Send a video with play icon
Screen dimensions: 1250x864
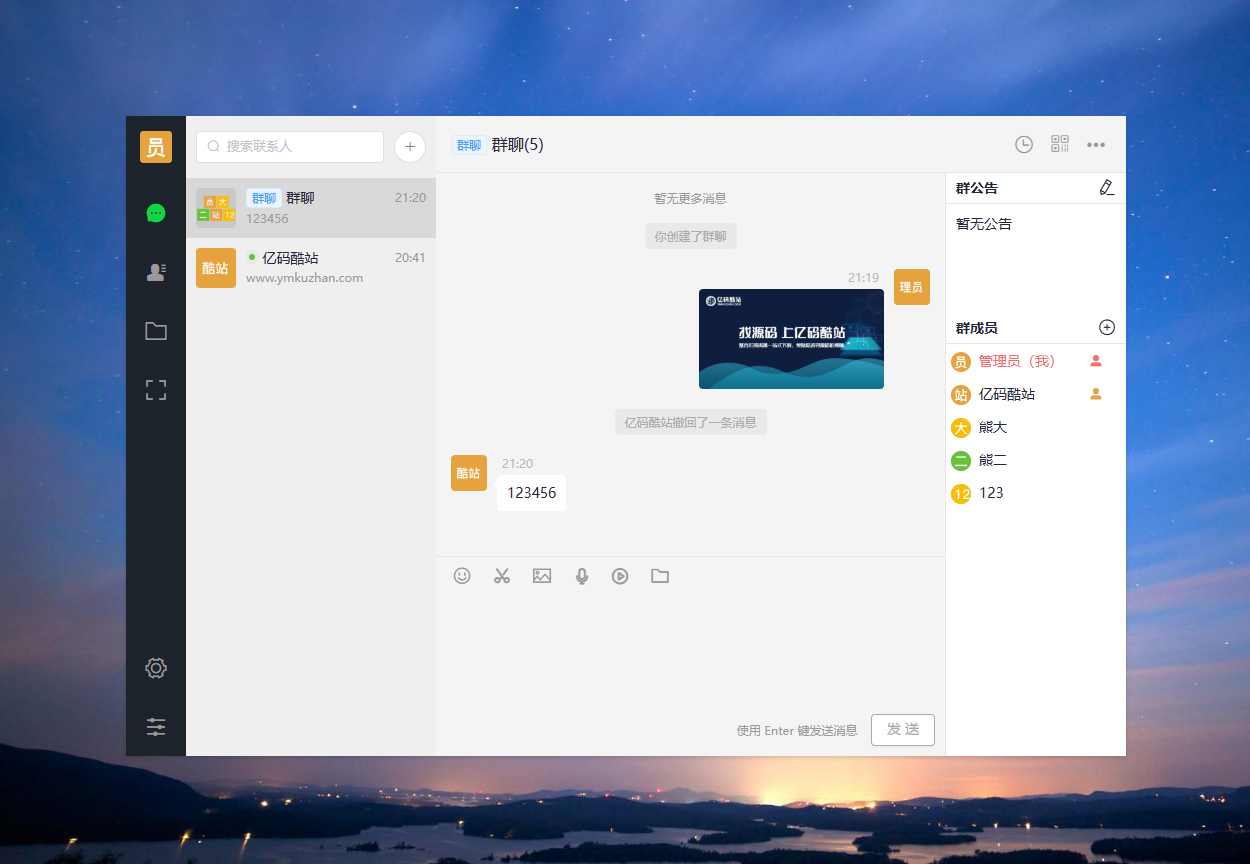620,576
